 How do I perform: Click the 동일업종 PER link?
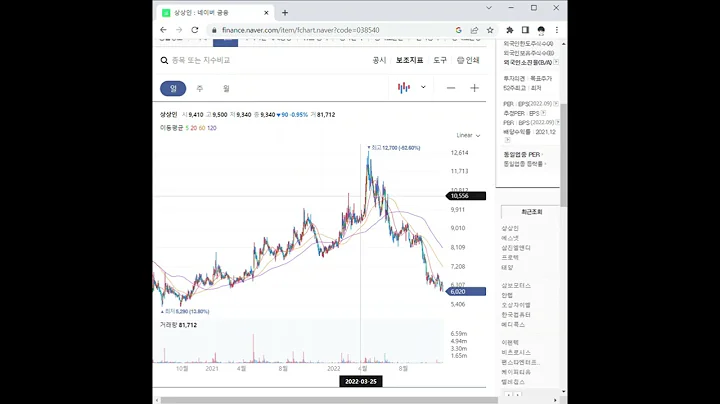(522, 155)
